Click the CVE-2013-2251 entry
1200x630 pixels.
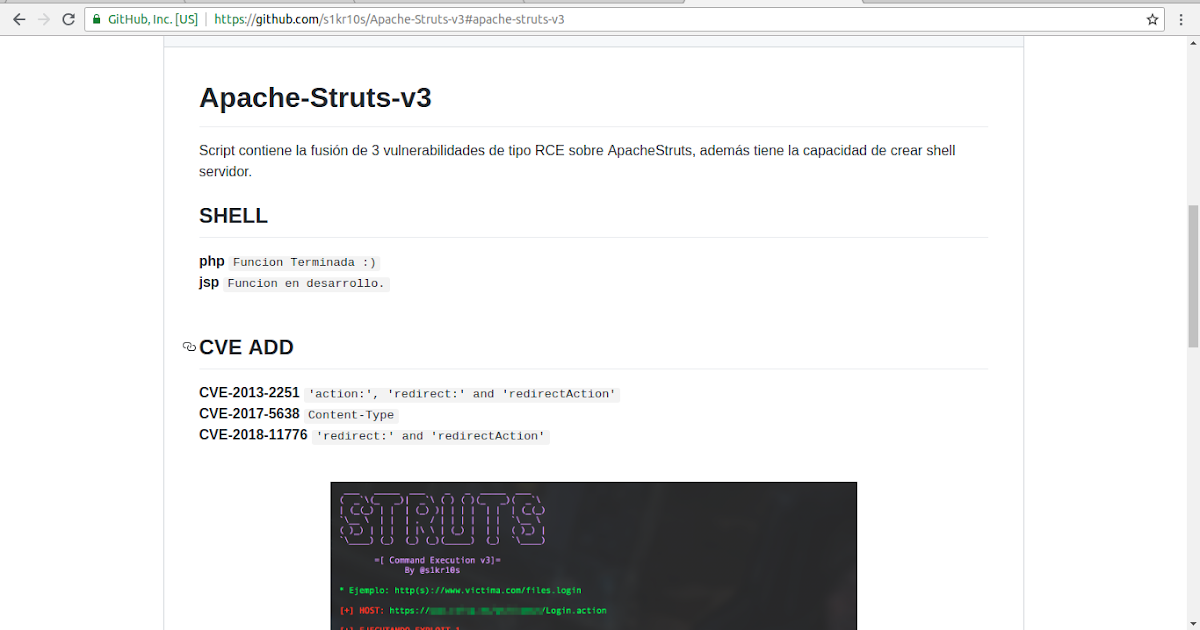point(249,392)
